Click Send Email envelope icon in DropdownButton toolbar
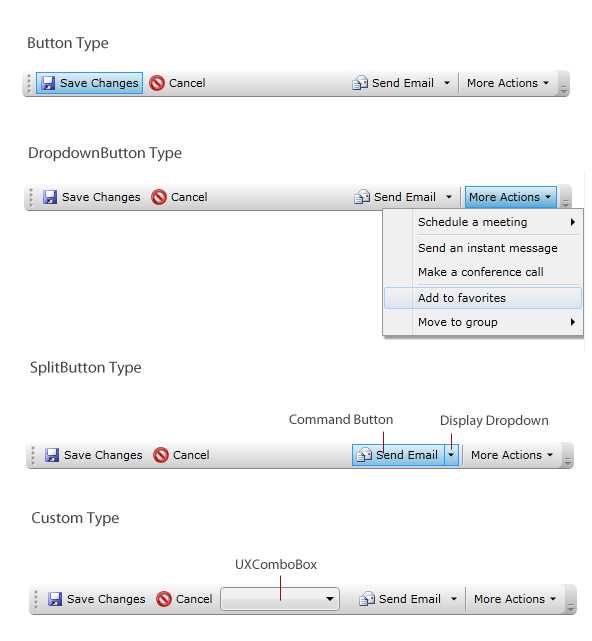Viewport: 592px width, 641px height. tap(362, 197)
